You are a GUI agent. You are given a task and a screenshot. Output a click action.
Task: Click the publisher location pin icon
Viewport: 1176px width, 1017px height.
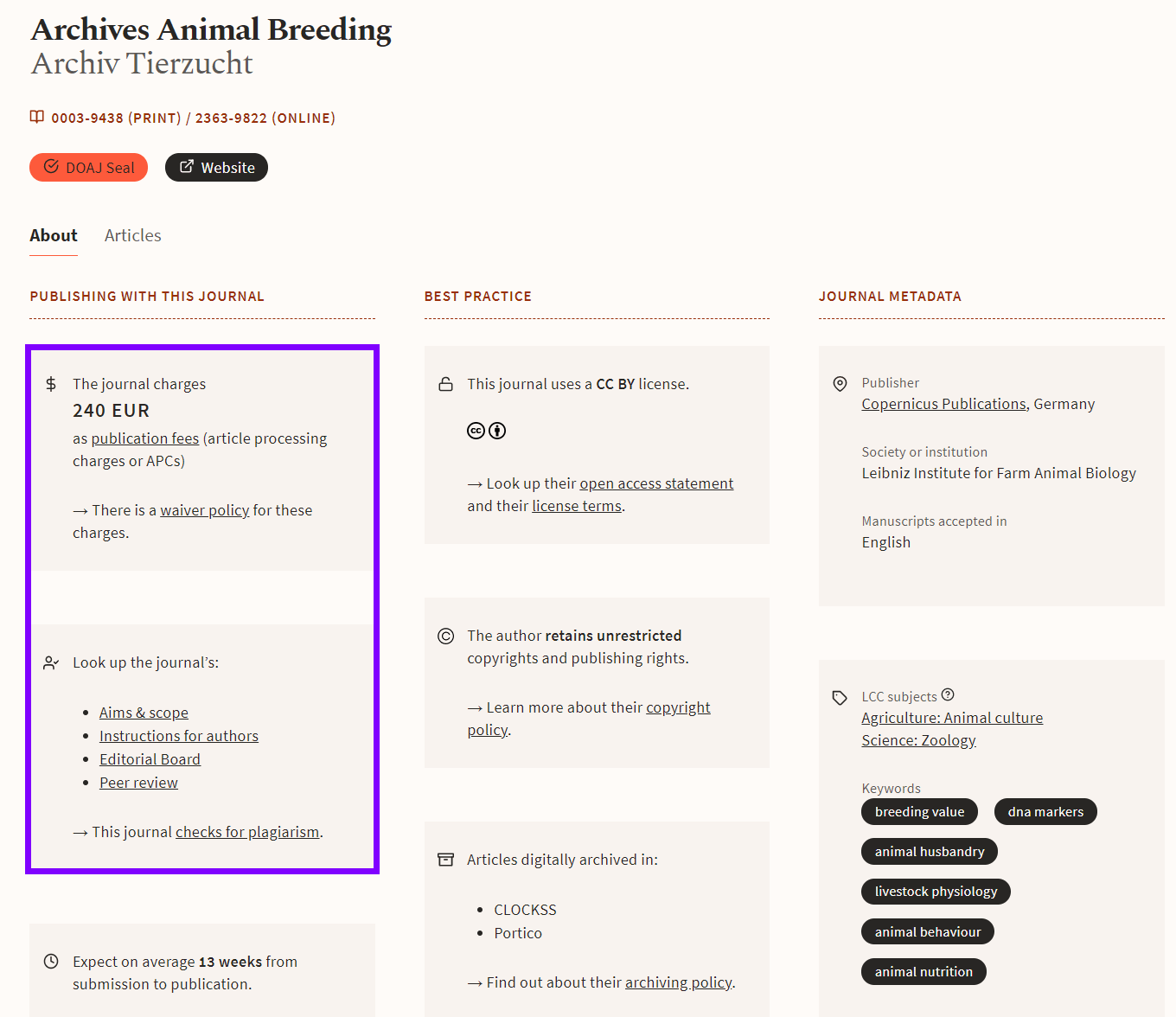point(840,384)
